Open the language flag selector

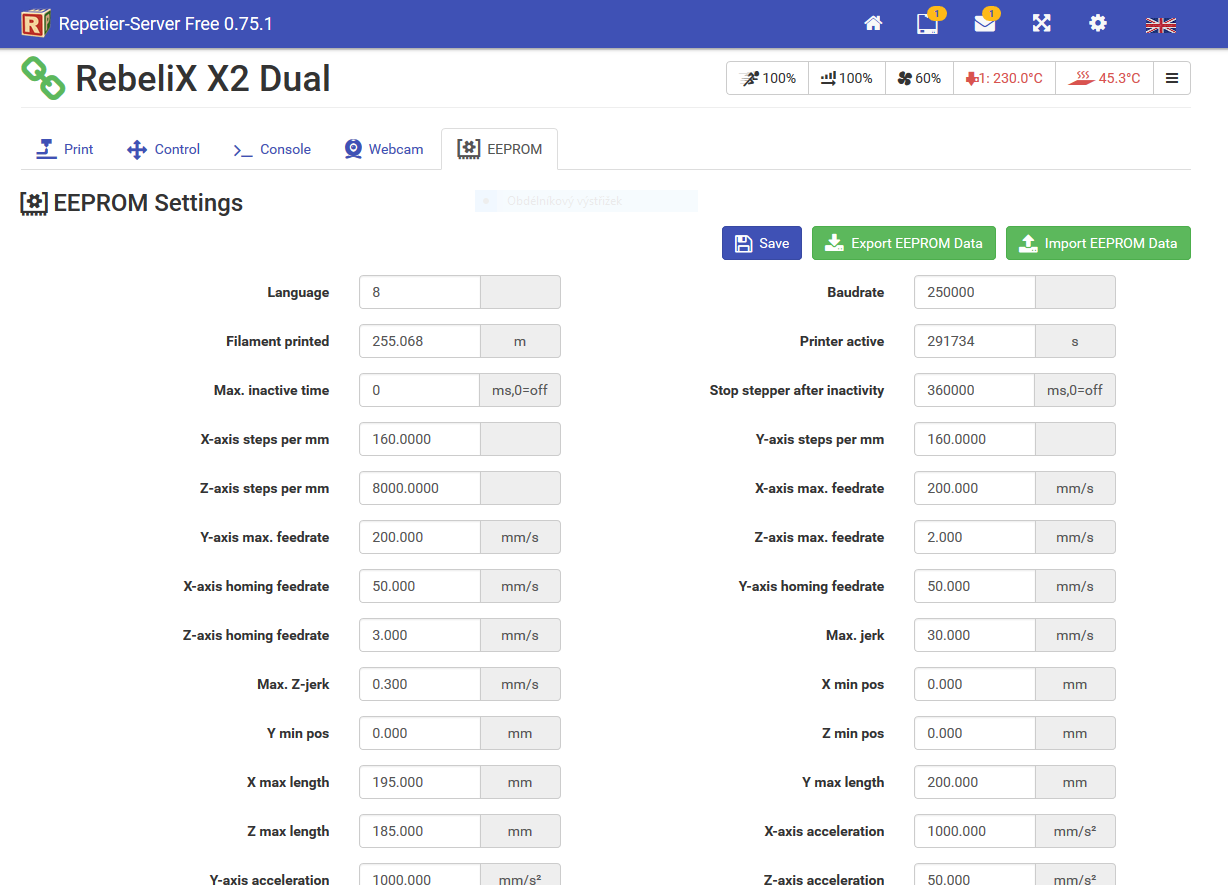point(1160,25)
